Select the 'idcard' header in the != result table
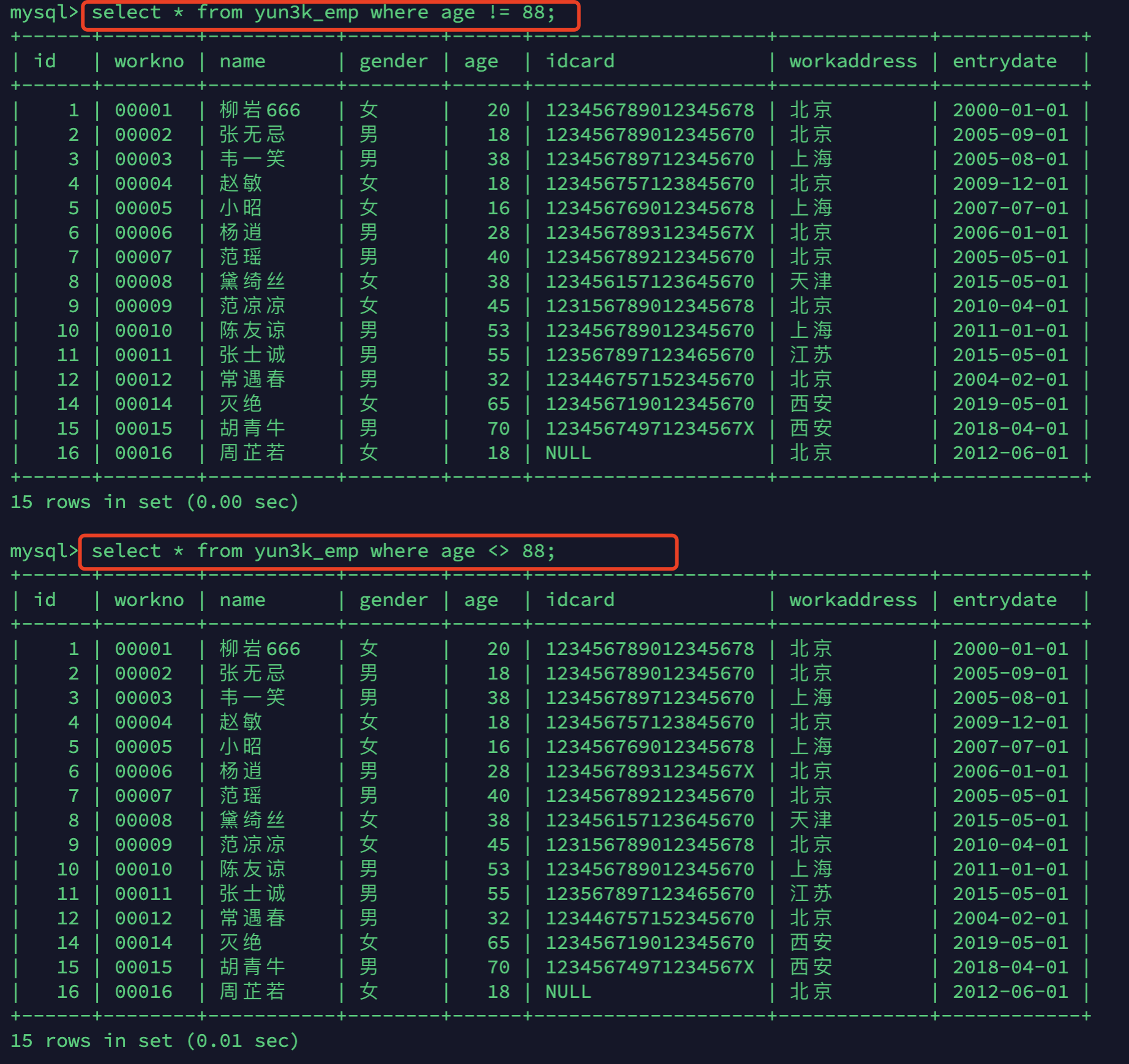 pyautogui.click(x=580, y=61)
